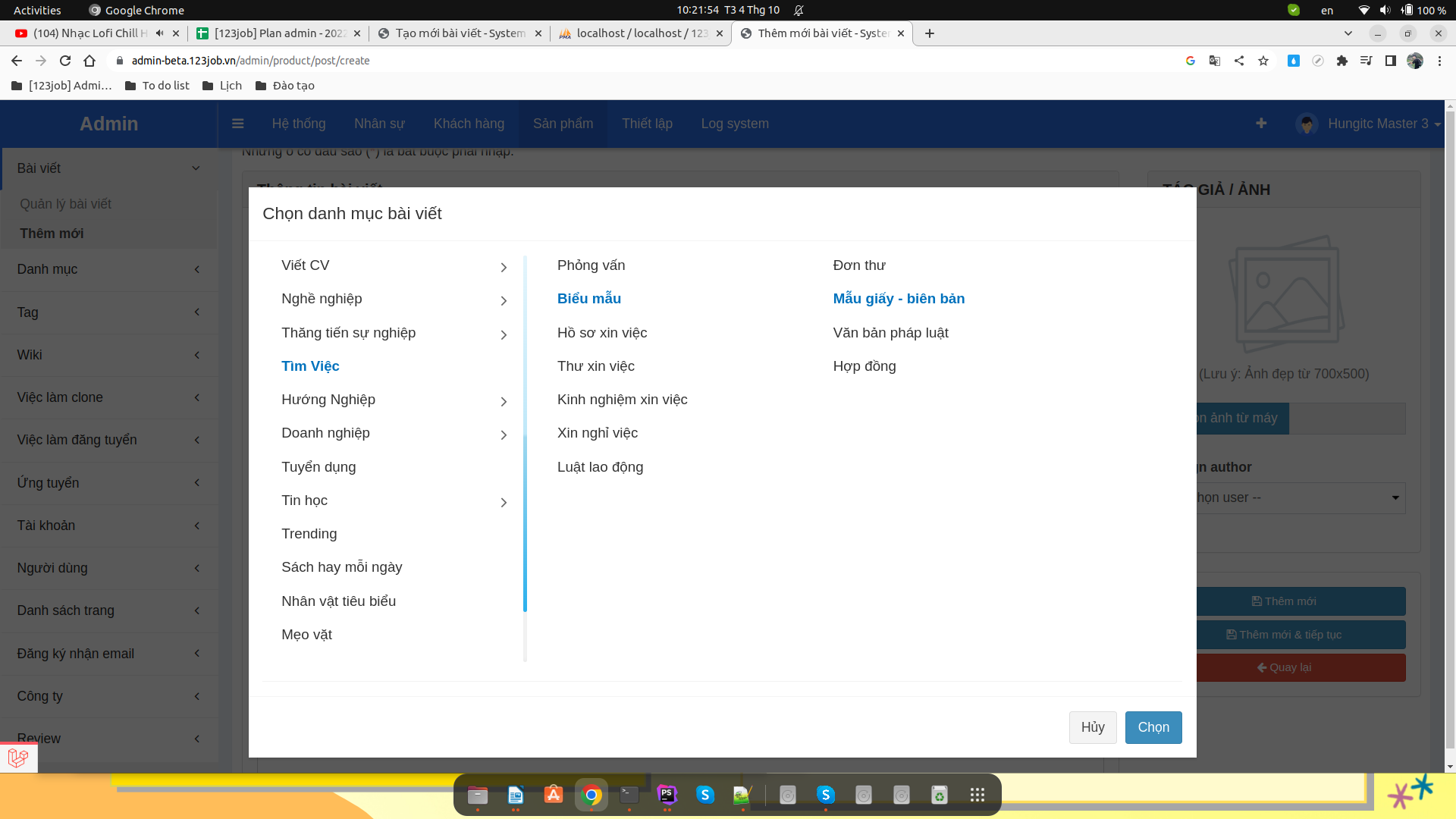
Task: Click the home icon in Chrome's toolbar
Action: [89, 61]
